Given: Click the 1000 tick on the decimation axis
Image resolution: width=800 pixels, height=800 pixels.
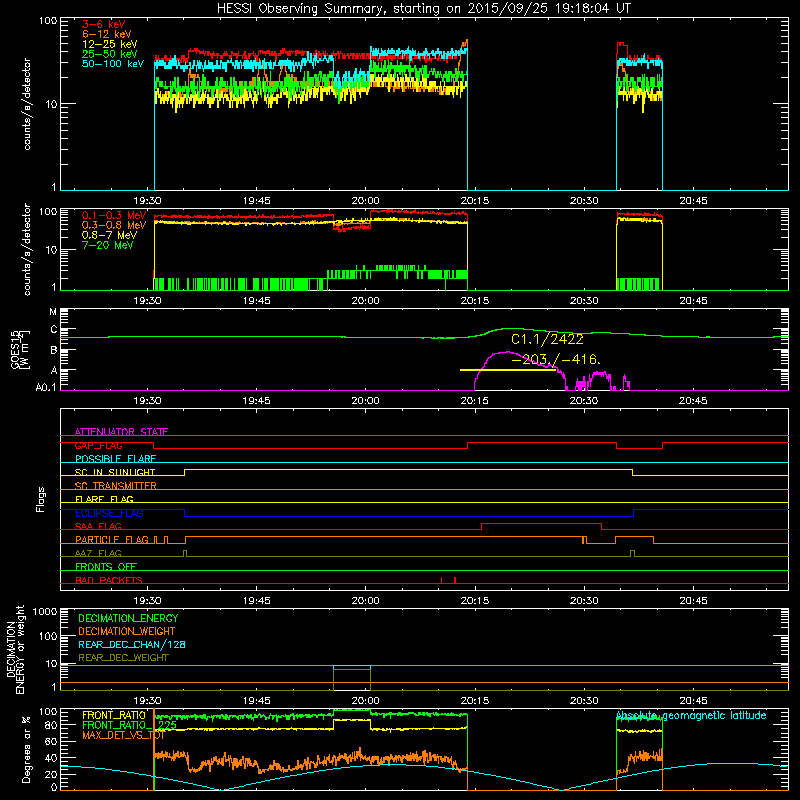Looking at the screenshot, I should pyautogui.click(x=45, y=611).
